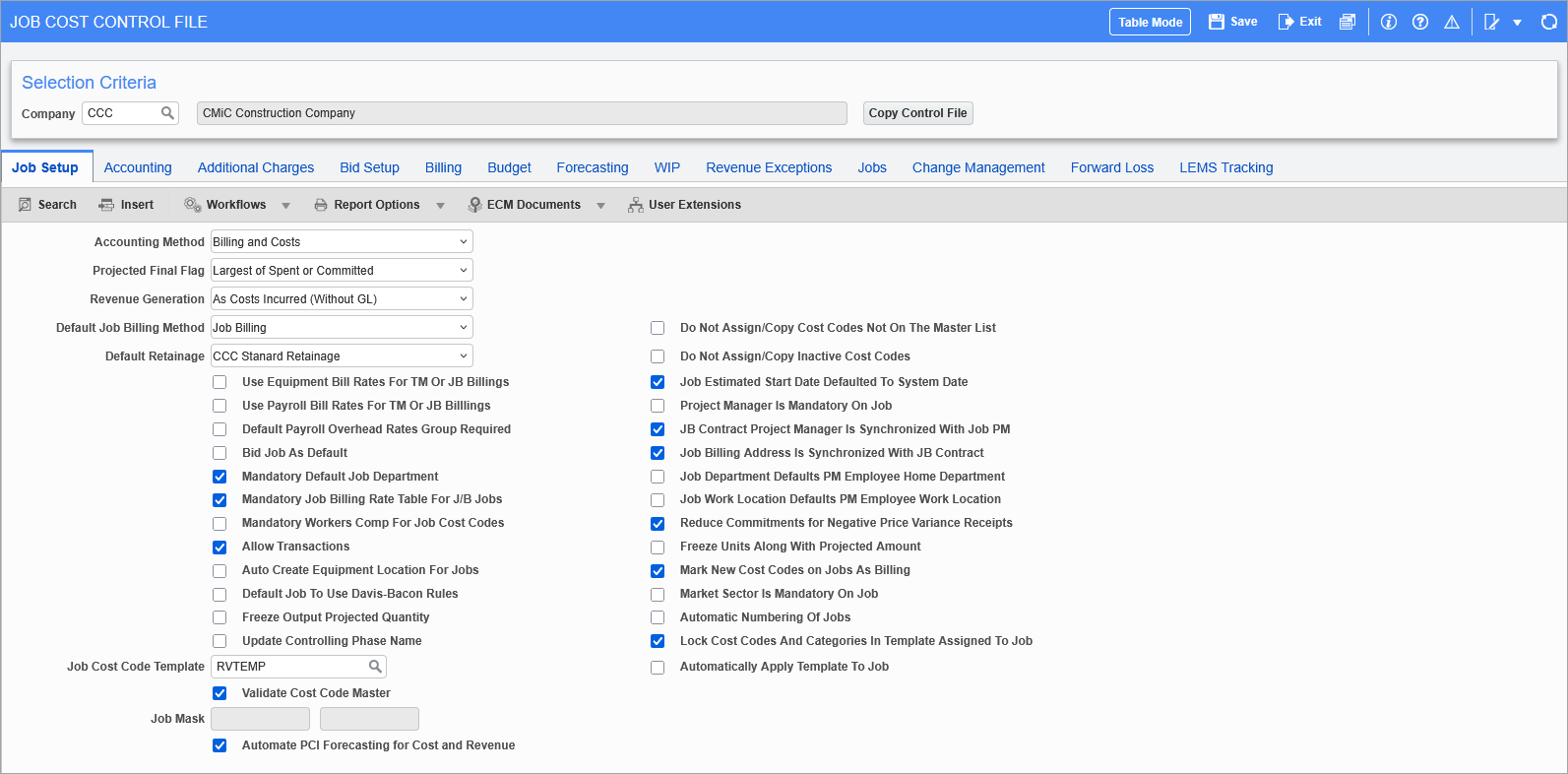Open the stacked windows icon in header
The height and width of the screenshot is (774, 1568).
(1348, 22)
